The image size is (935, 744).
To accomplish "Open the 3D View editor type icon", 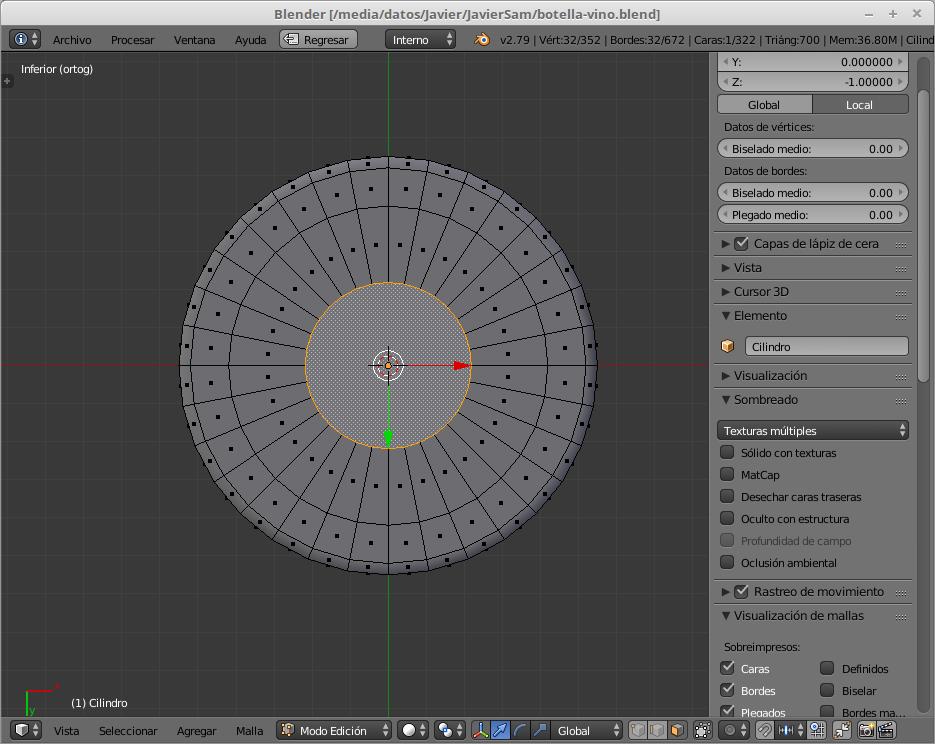I will (x=27, y=730).
